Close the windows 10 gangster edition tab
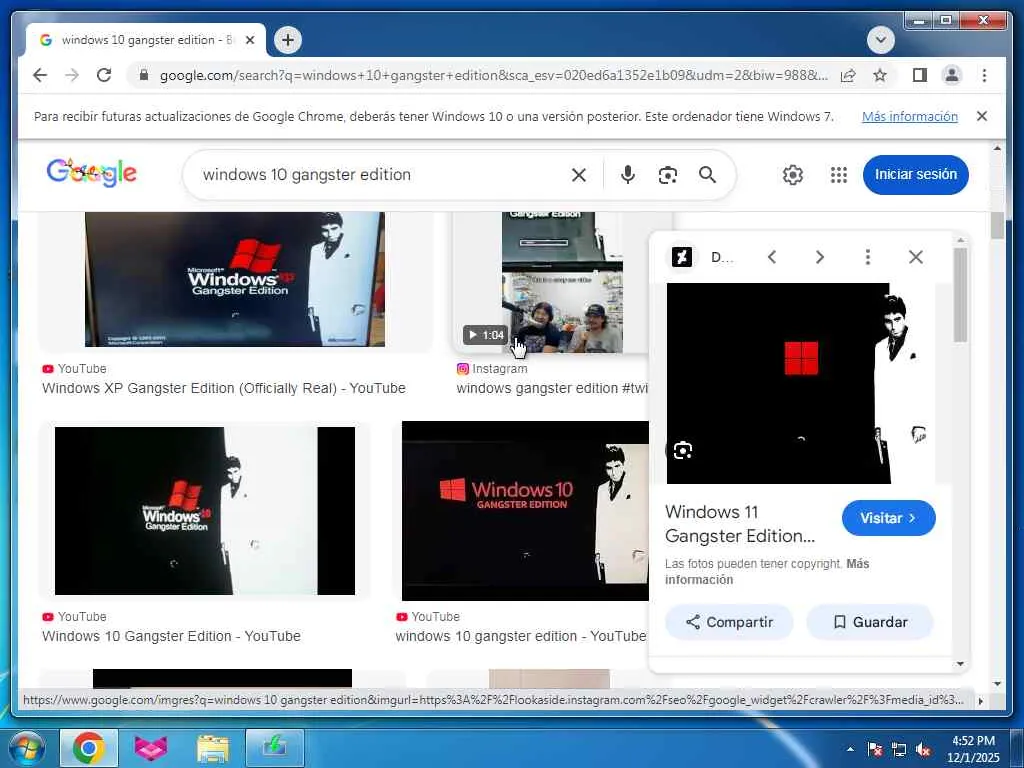 pos(249,40)
